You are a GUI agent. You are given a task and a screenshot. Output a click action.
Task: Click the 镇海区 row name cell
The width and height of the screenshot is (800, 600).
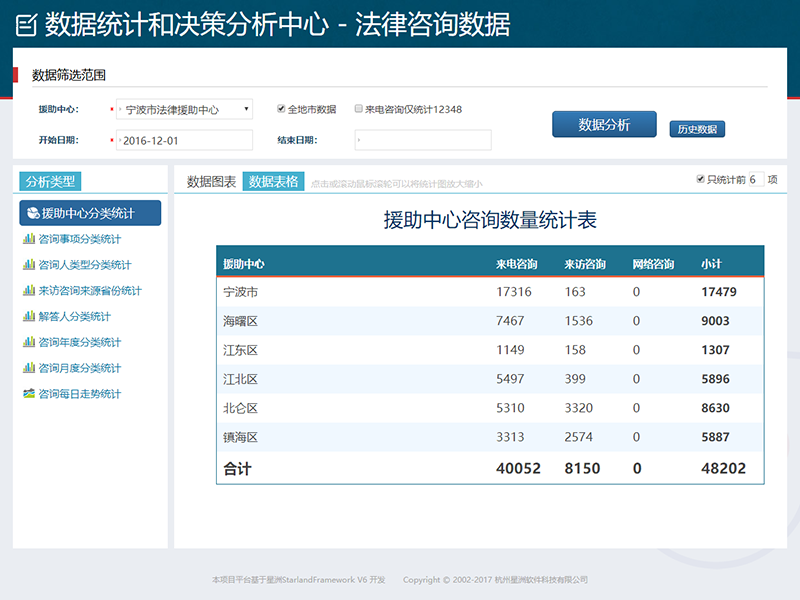click(240, 437)
